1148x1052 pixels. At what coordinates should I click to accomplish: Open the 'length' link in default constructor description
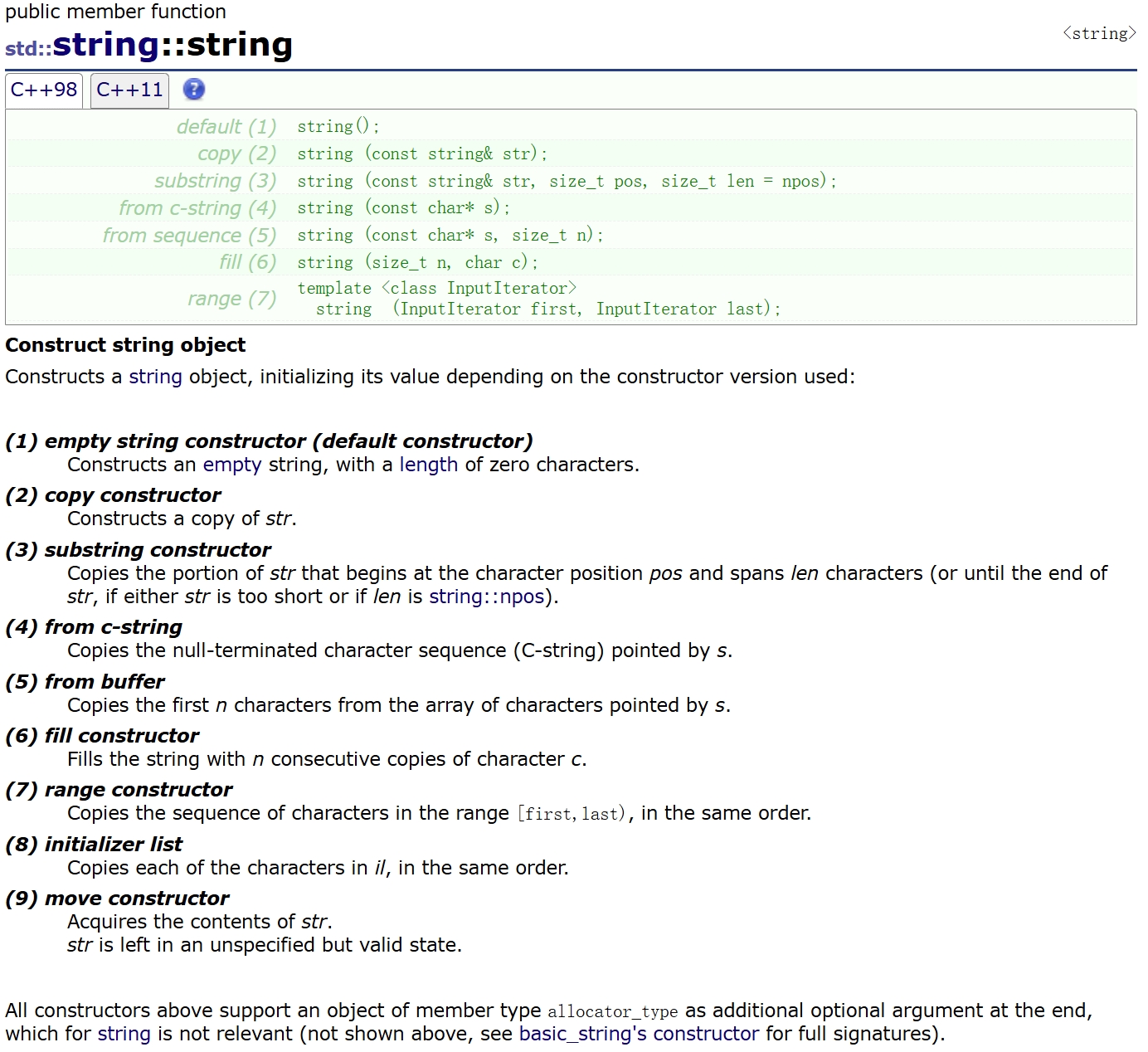429,465
